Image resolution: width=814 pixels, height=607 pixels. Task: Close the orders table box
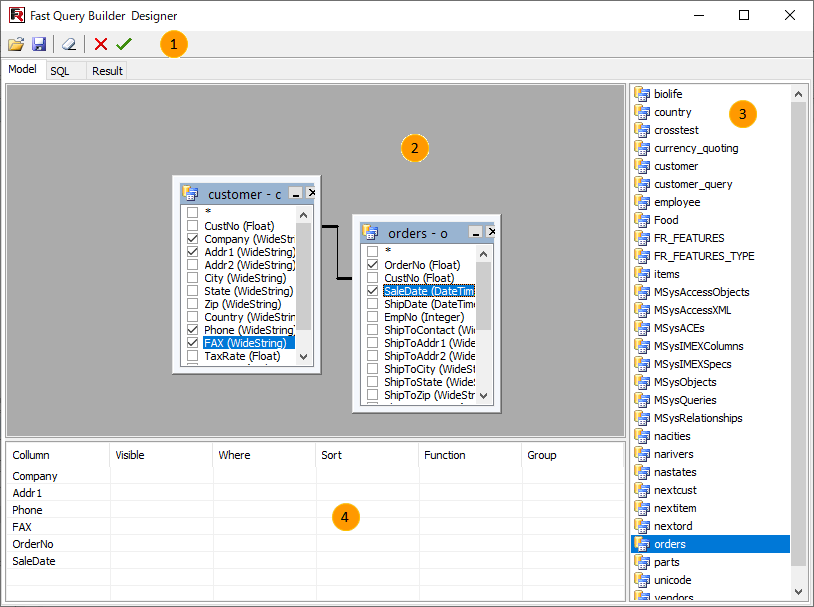(x=491, y=232)
